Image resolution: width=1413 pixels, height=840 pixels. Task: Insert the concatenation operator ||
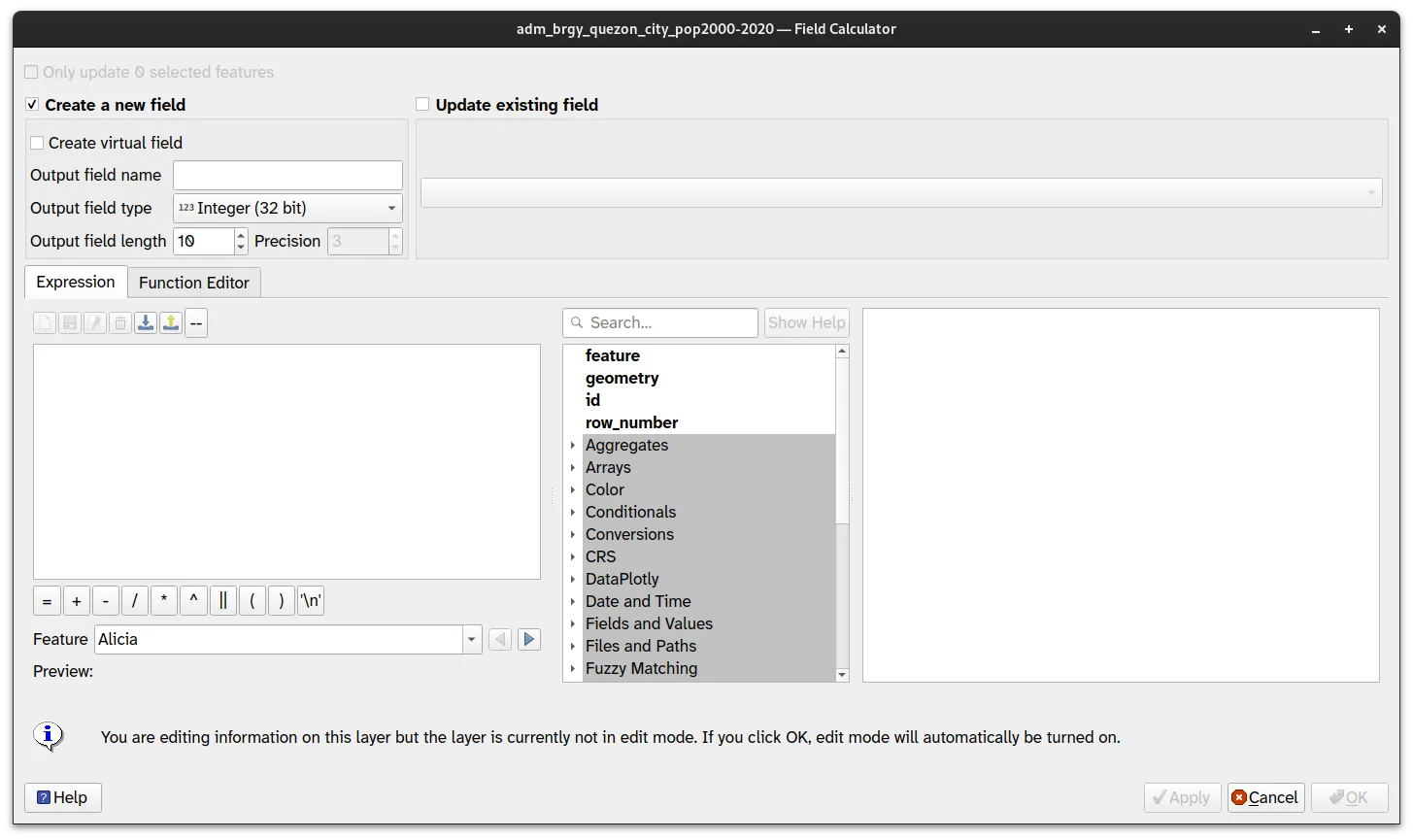tap(222, 600)
